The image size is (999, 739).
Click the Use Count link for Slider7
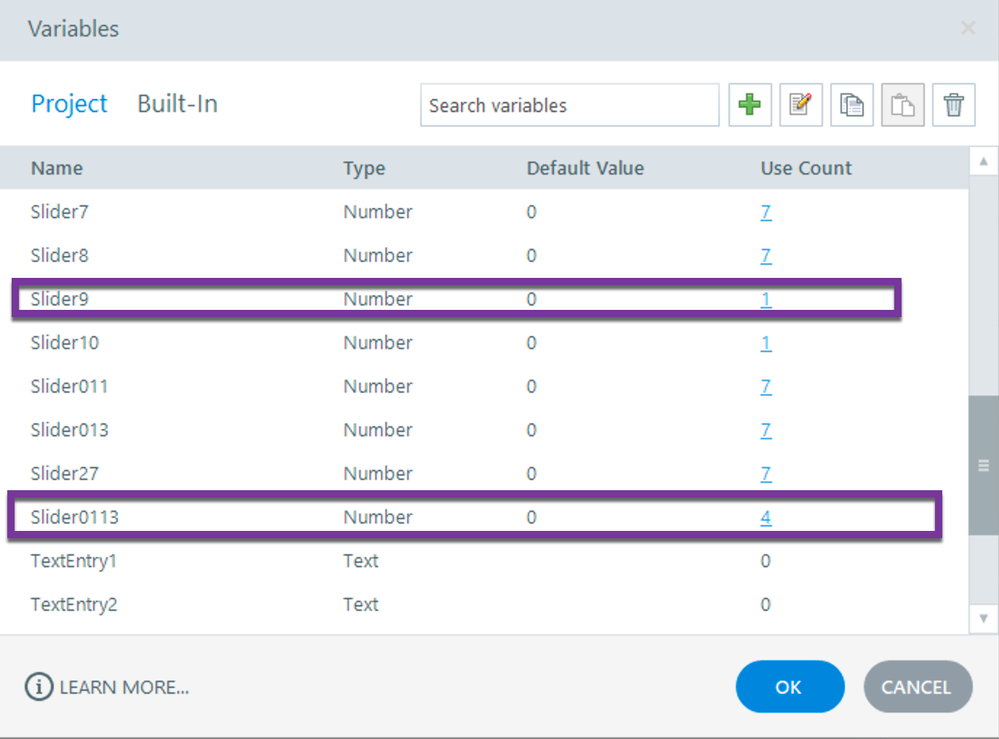click(x=765, y=212)
